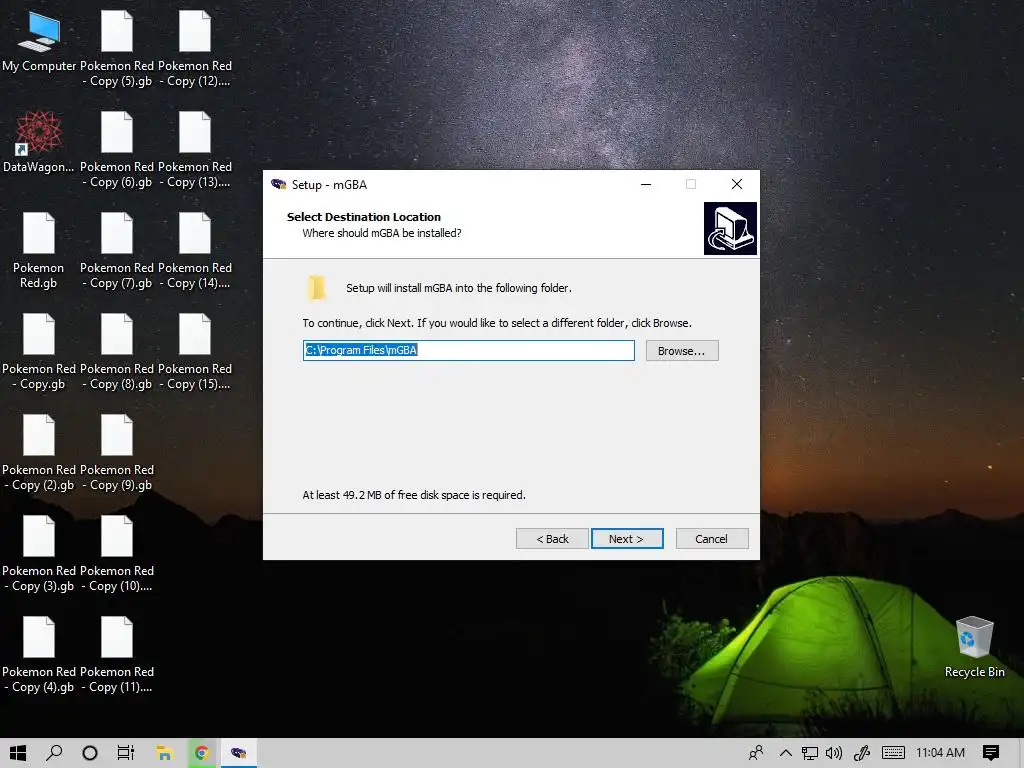Select Pokemon Red - Copy (3).gb file
Screen dimensions: 1024x768
coord(39,554)
